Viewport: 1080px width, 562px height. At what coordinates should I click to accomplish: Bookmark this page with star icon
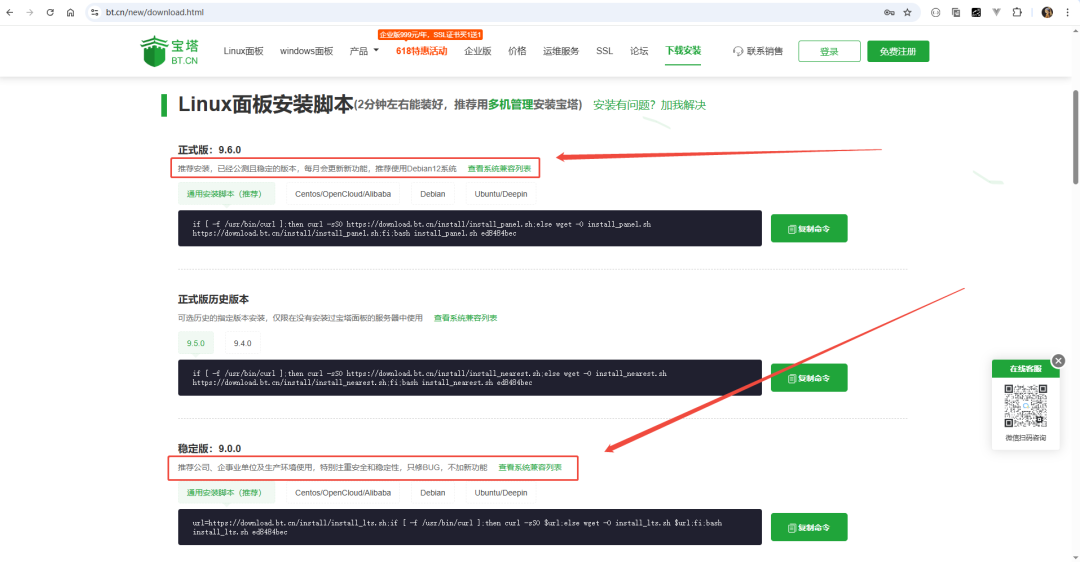coord(908,12)
